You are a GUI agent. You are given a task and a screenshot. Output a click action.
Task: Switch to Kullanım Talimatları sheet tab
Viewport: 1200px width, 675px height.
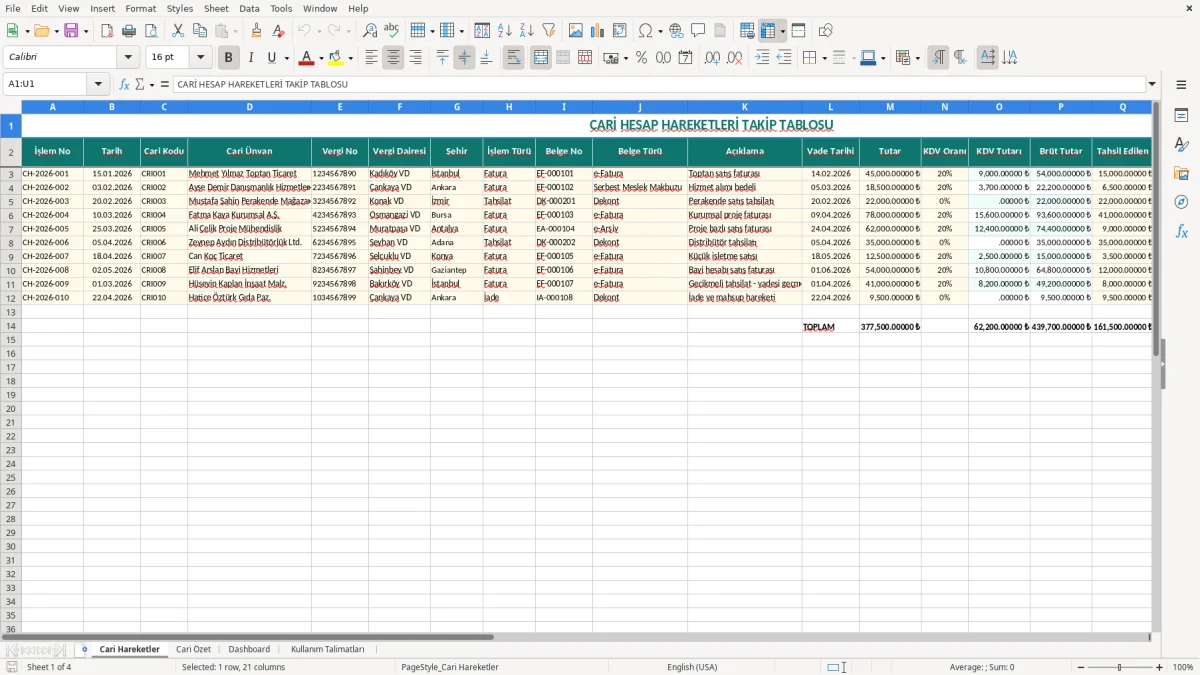click(x=328, y=650)
